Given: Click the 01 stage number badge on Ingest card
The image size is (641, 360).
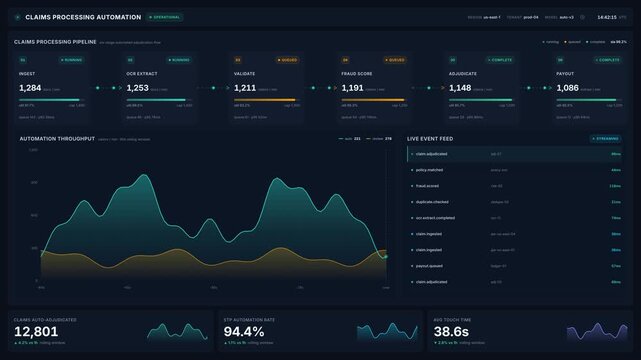Looking at the screenshot, I should [23, 60].
